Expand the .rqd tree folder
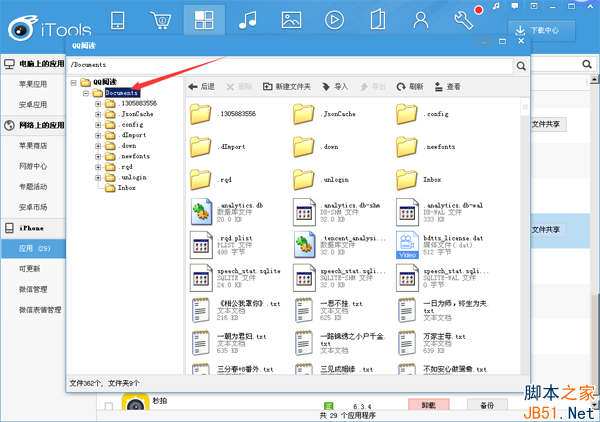 click(x=98, y=167)
